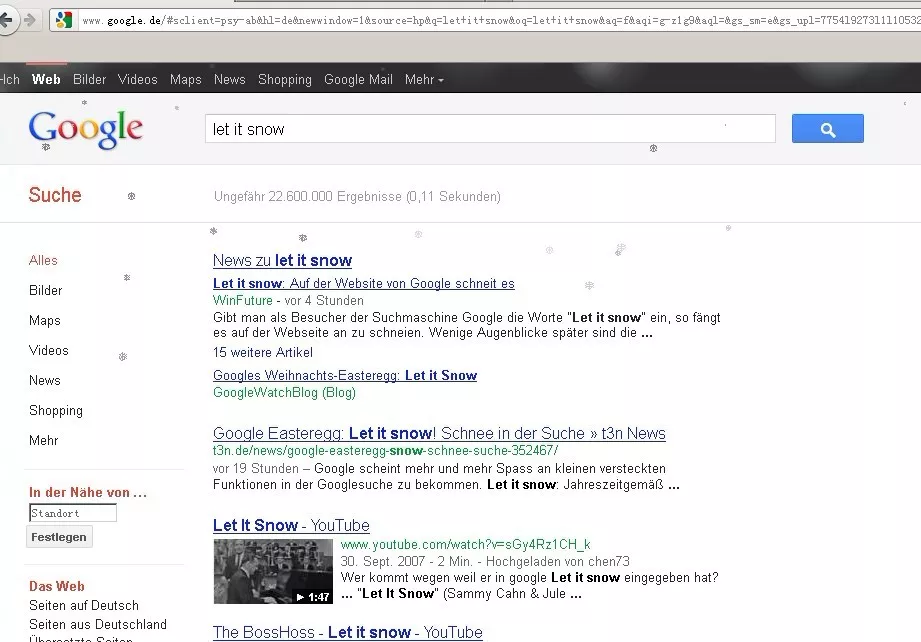The width and height of the screenshot is (921, 642).
Task: Open Google Mail in top bar
Action: tap(358, 79)
